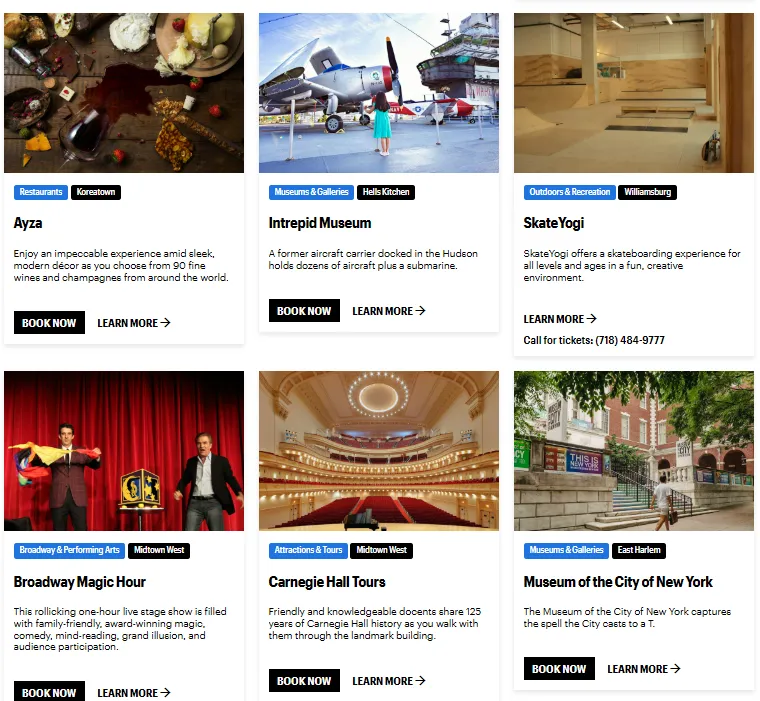
Task: Open the Carnegie Hall auditorium photo
Action: click(x=379, y=451)
